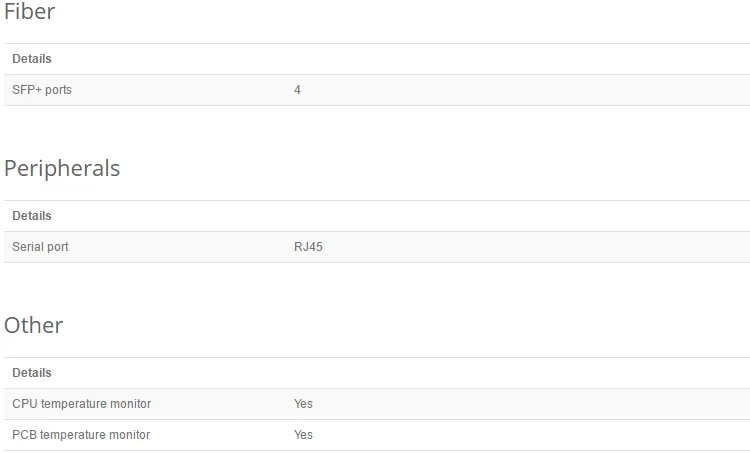This screenshot has width=750, height=453.
Task: Click the SFP+ ports value 4
Action: [x=297, y=90]
